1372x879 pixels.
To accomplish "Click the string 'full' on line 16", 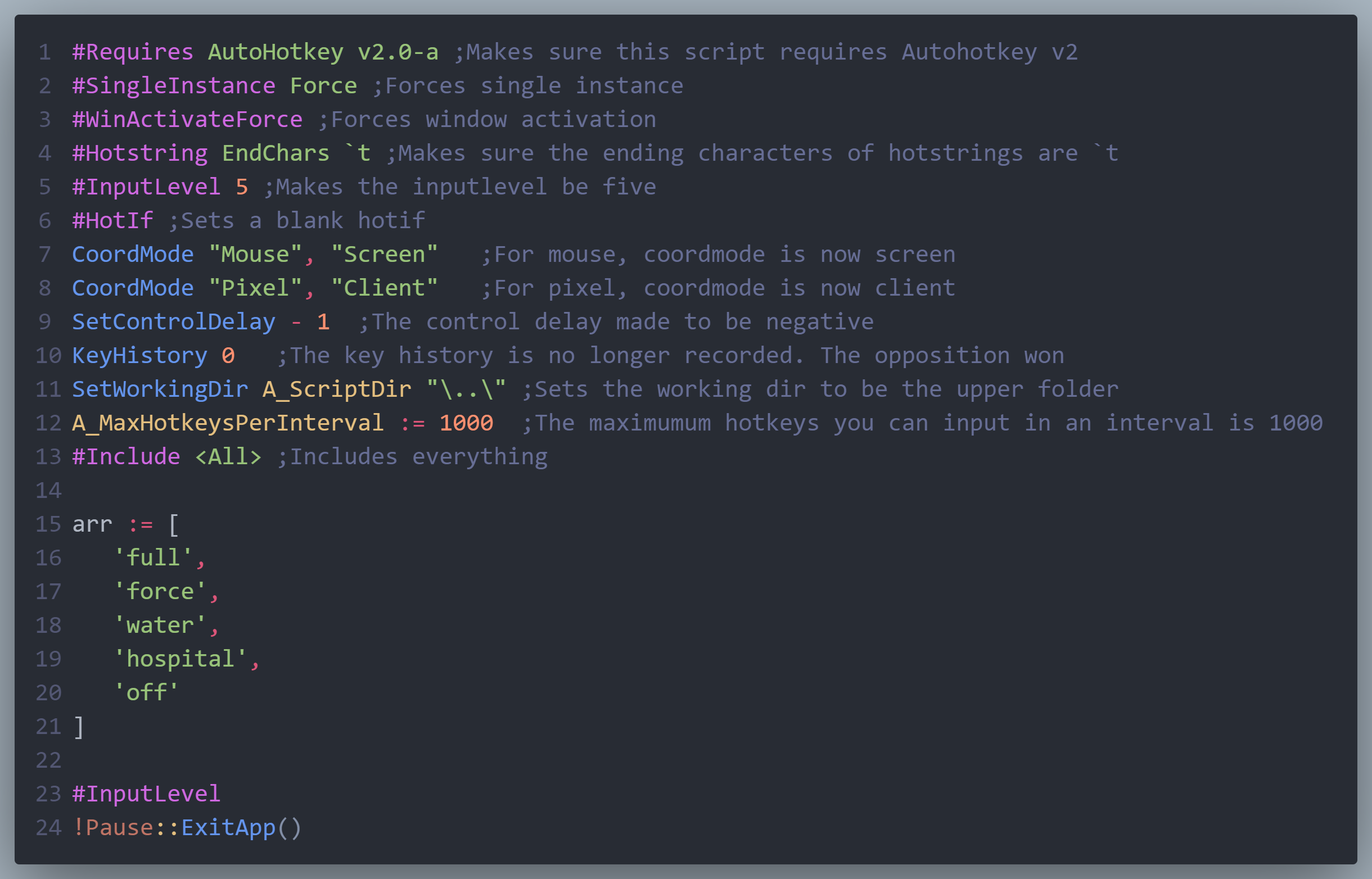I will pyautogui.click(x=154, y=558).
